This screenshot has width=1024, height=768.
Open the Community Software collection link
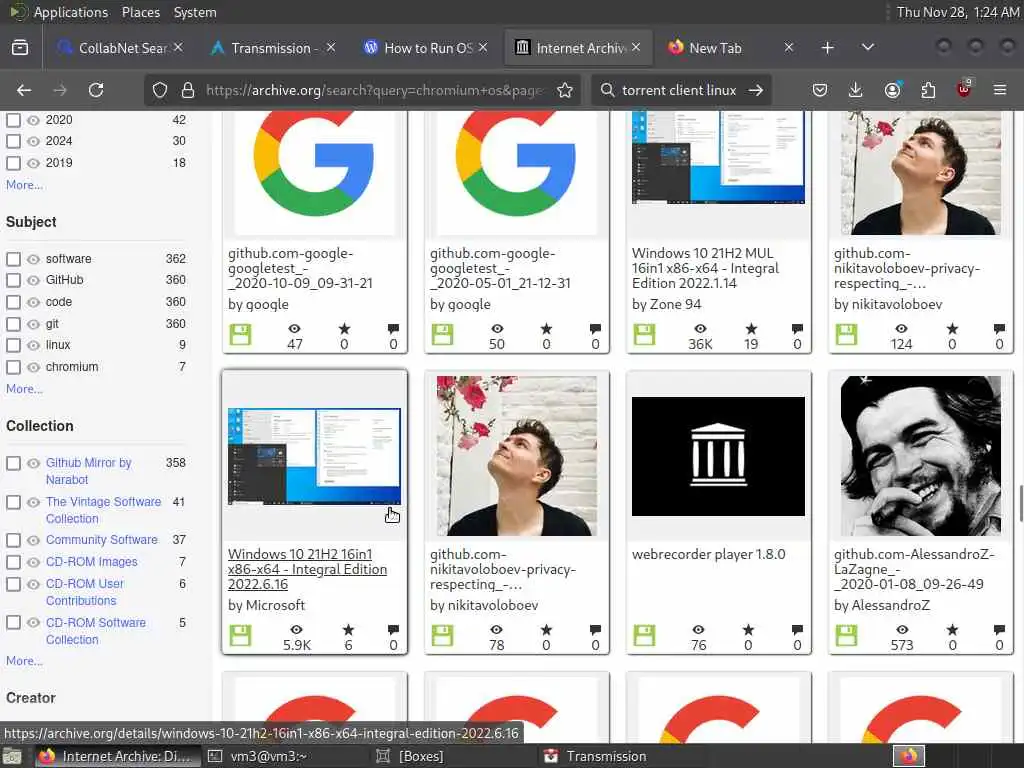click(101, 540)
